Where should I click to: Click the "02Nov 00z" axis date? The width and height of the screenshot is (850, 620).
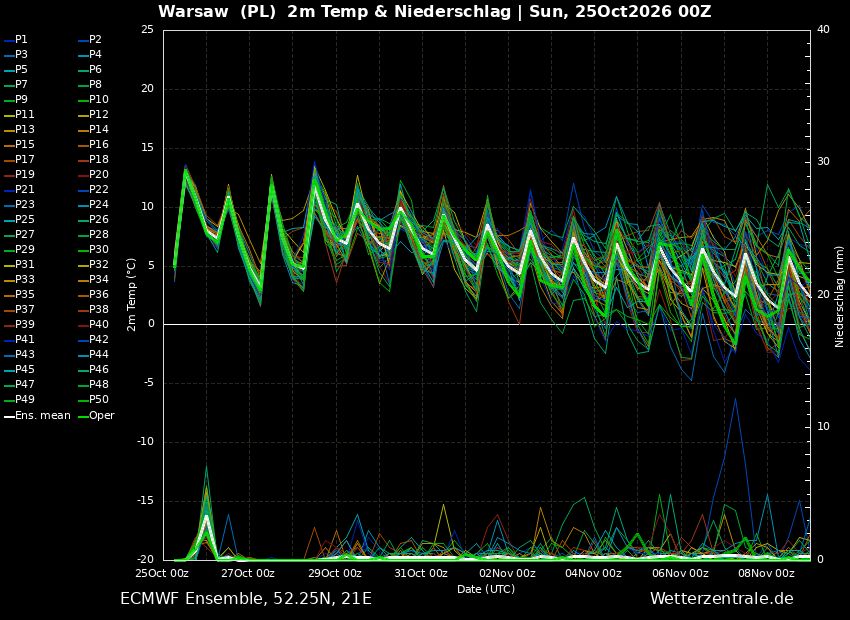pyautogui.click(x=508, y=573)
